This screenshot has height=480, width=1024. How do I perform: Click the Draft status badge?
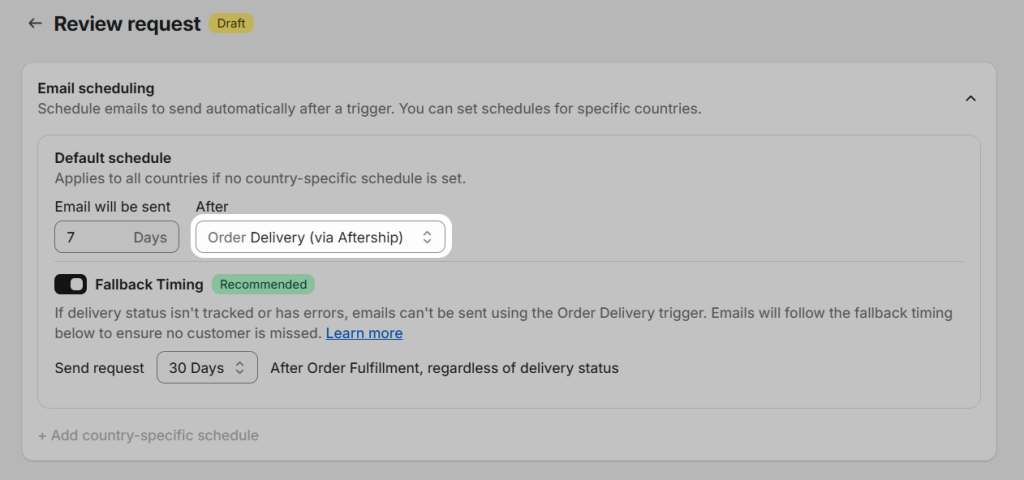click(231, 23)
